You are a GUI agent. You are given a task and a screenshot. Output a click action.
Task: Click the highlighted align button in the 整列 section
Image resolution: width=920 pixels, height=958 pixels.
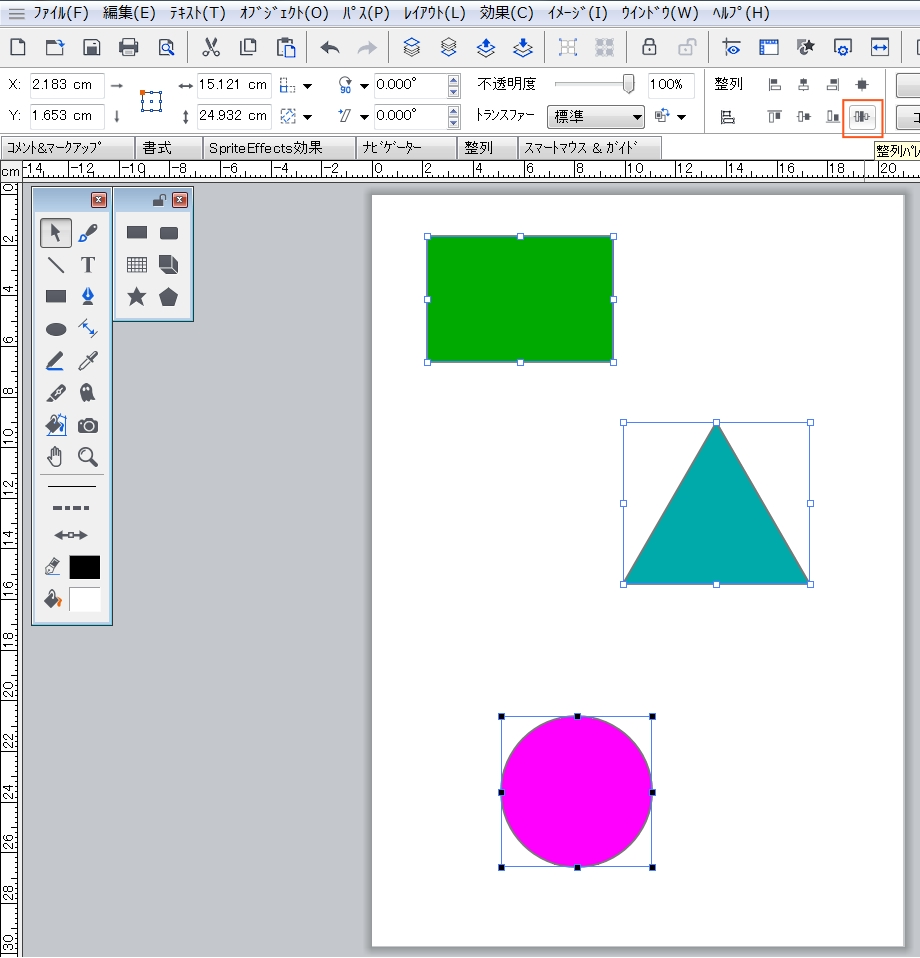pos(862,117)
